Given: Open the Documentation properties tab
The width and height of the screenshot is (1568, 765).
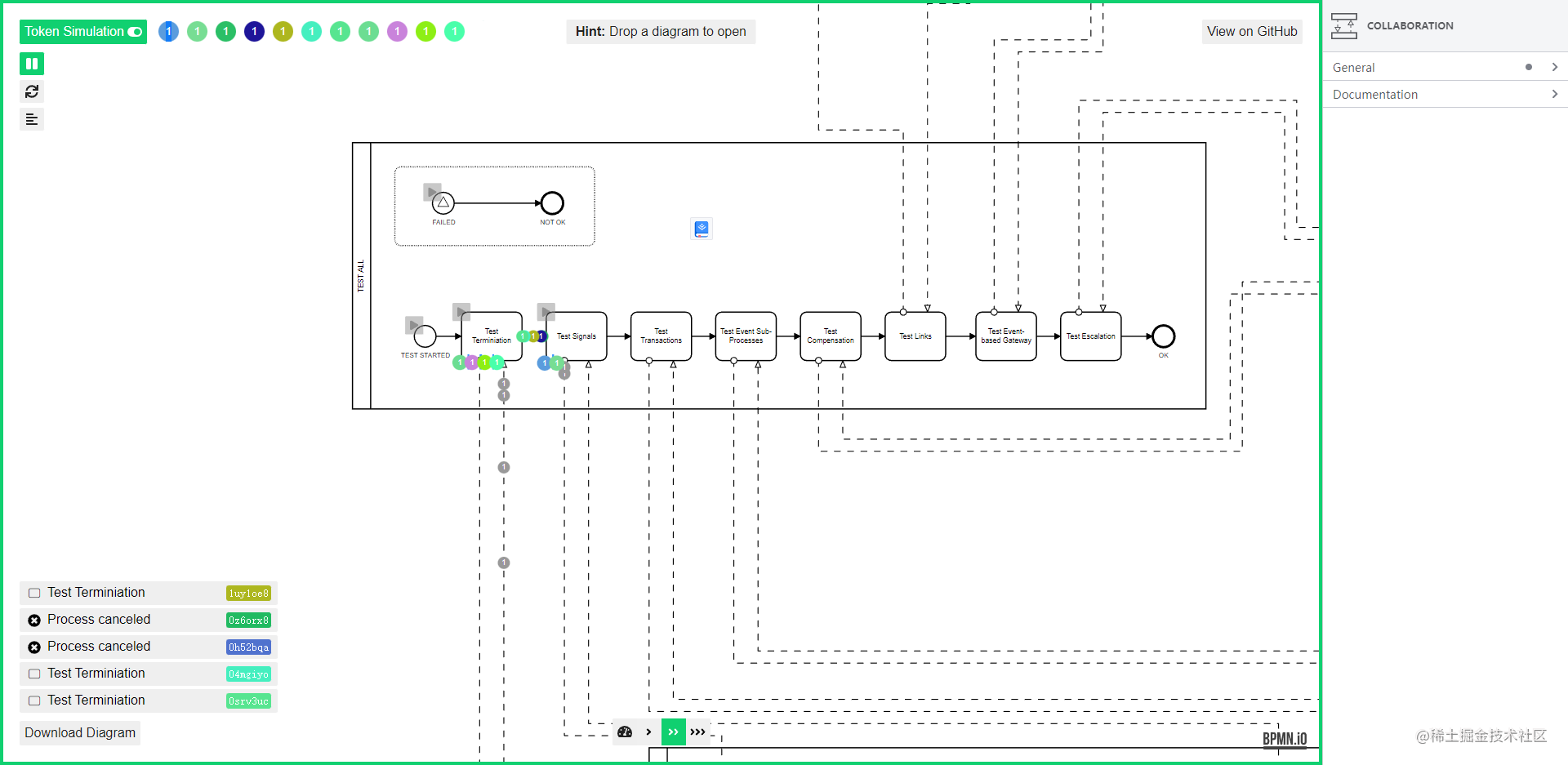Looking at the screenshot, I should tap(1375, 94).
